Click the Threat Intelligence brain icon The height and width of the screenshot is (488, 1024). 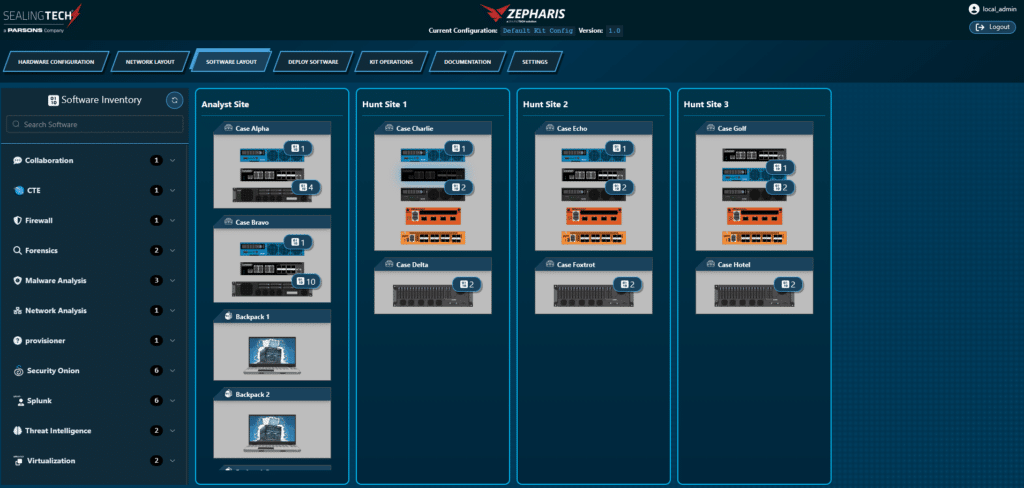(x=18, y=431)
